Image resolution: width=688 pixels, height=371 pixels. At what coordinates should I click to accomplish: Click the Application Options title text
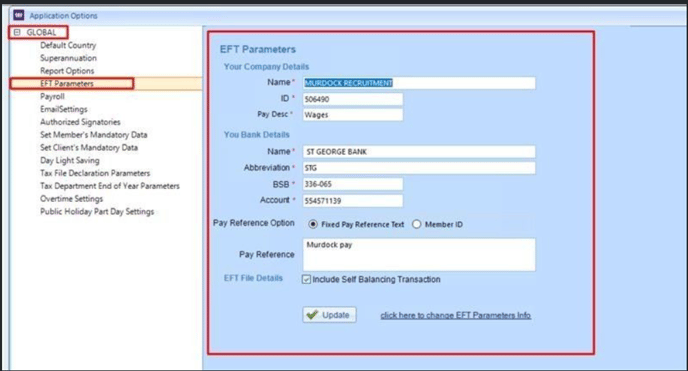(x=64, y=16)
